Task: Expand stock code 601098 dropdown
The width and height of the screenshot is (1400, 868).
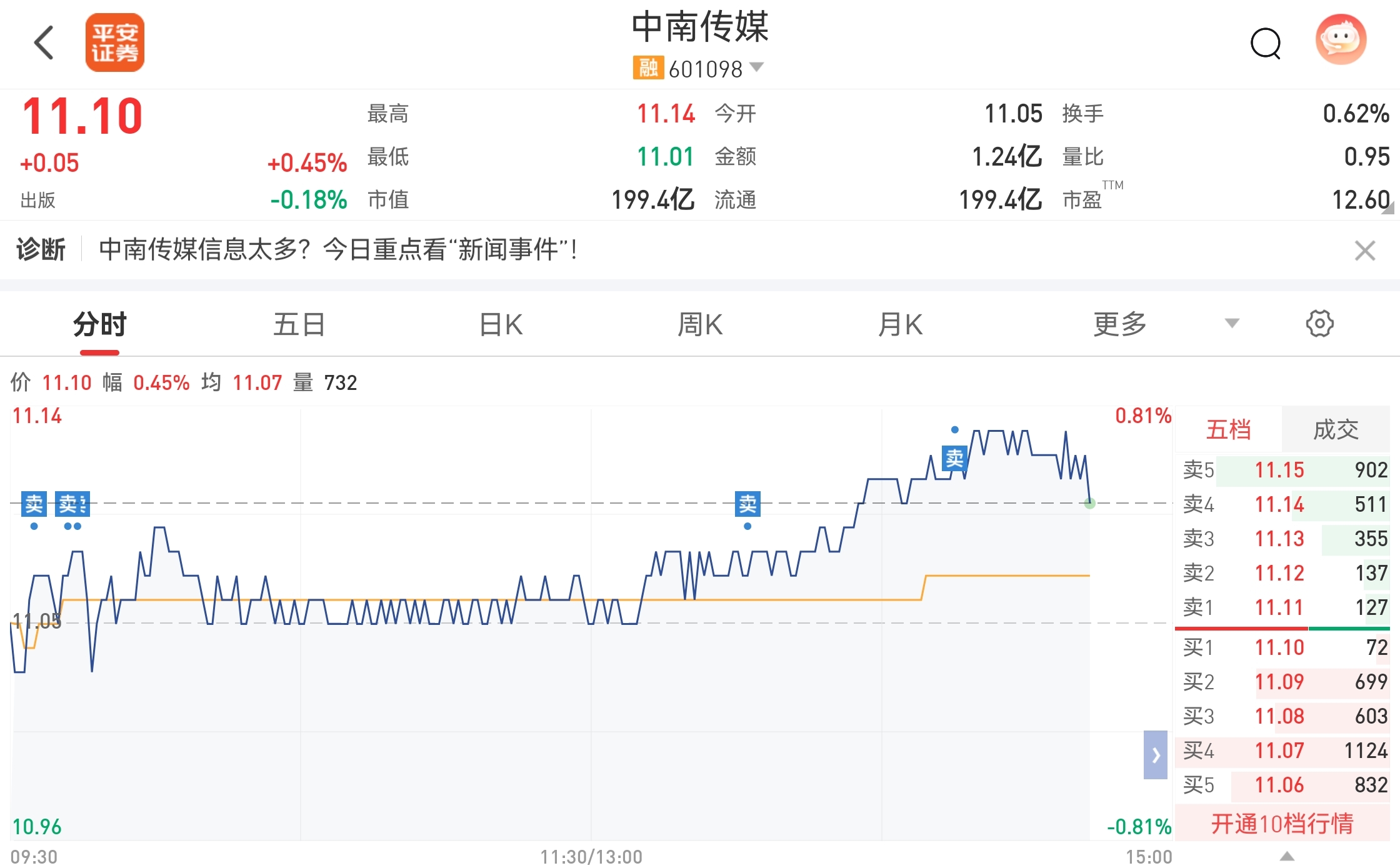Action: (757, 67)
